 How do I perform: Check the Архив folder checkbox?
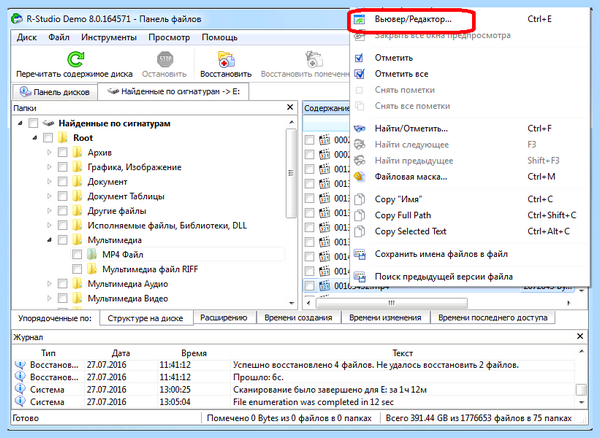[62, 152]
